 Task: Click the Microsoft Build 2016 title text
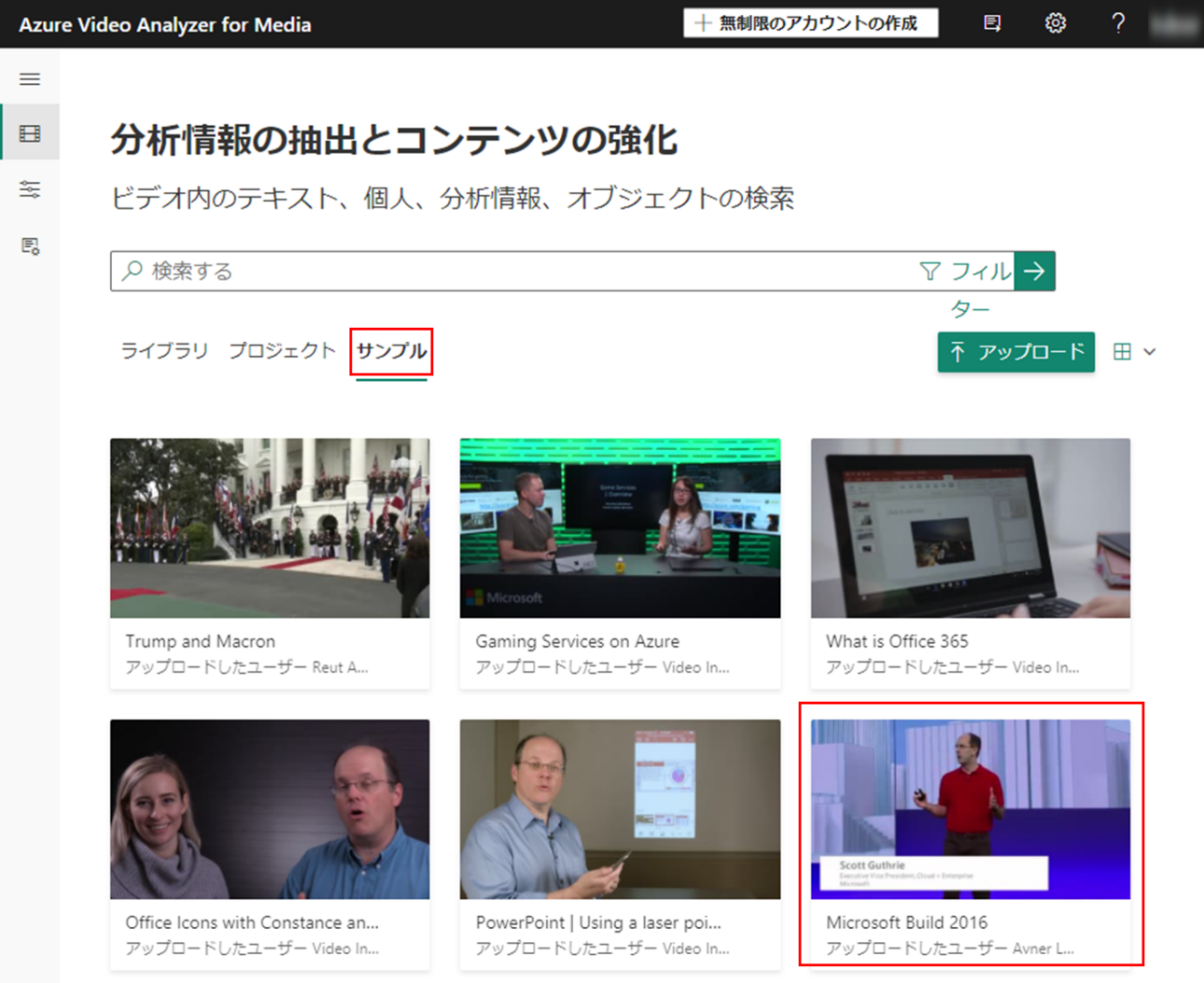[907, 922]
